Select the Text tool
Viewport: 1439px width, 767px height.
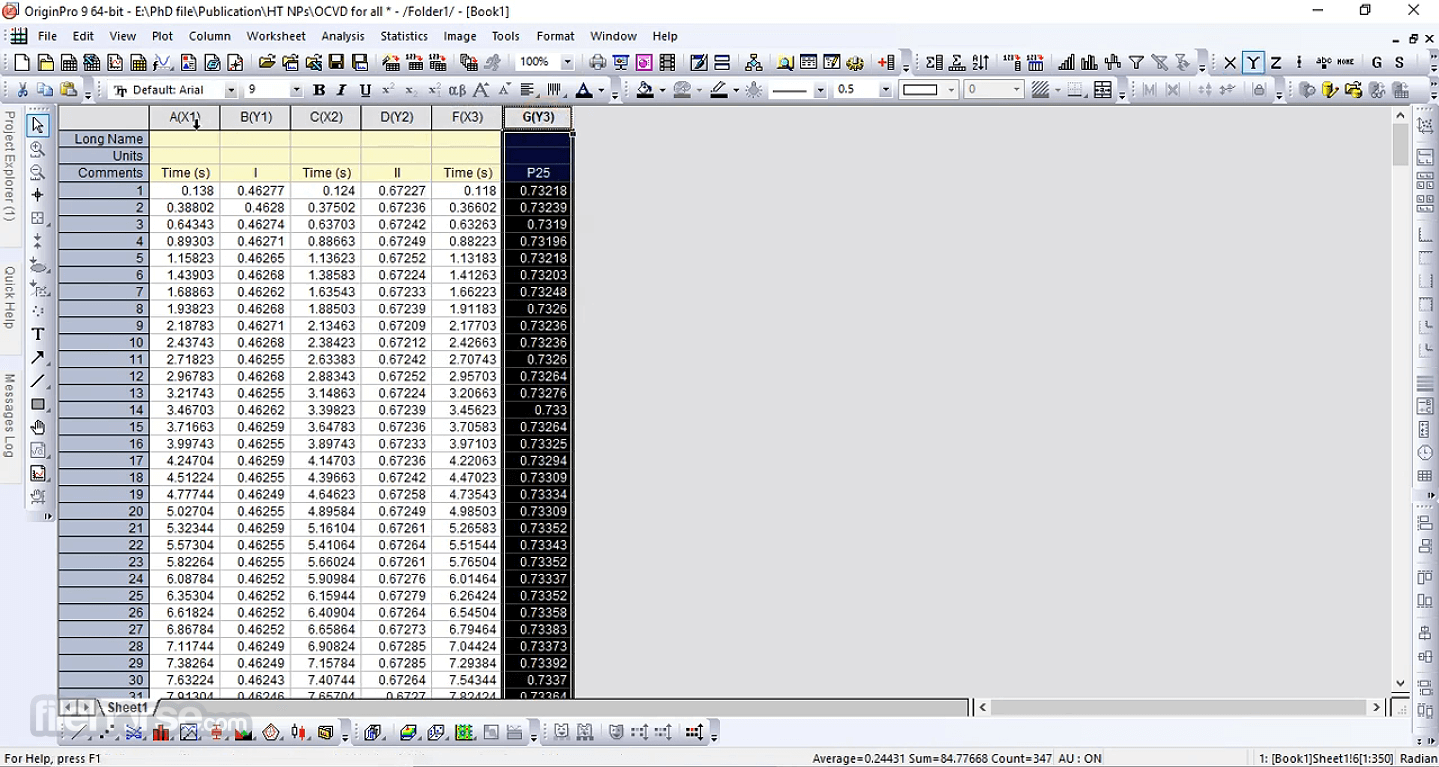click(38, 334)
